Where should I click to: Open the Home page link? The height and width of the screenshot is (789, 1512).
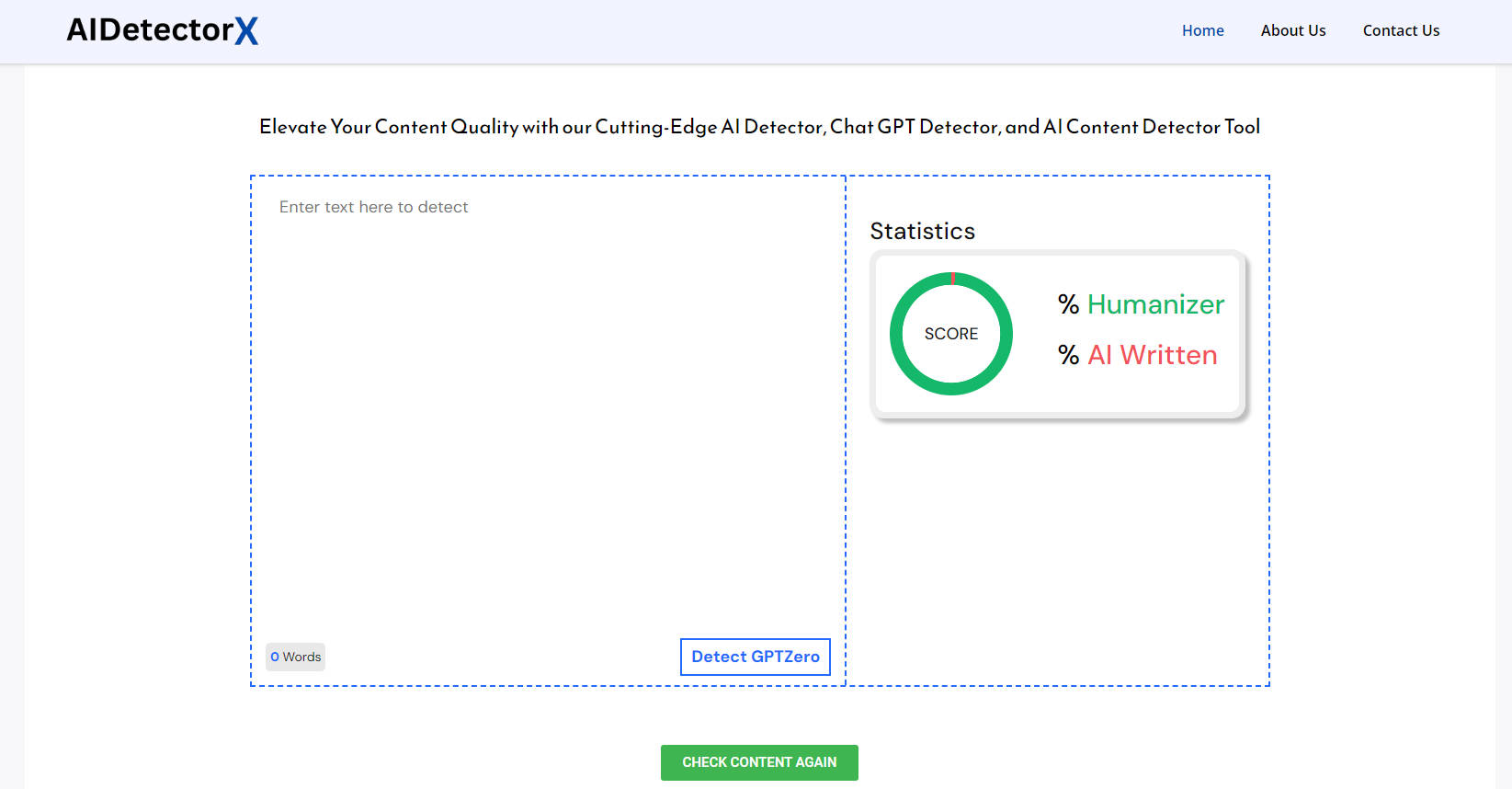[1202, 30]
